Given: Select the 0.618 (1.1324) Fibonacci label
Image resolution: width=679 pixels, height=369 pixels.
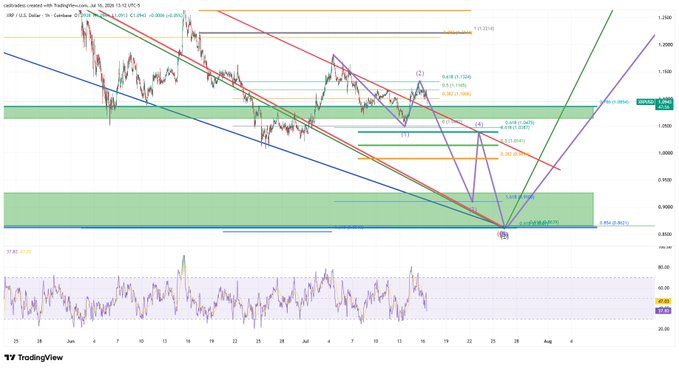Looking at the screenshot, I should 457,77.
